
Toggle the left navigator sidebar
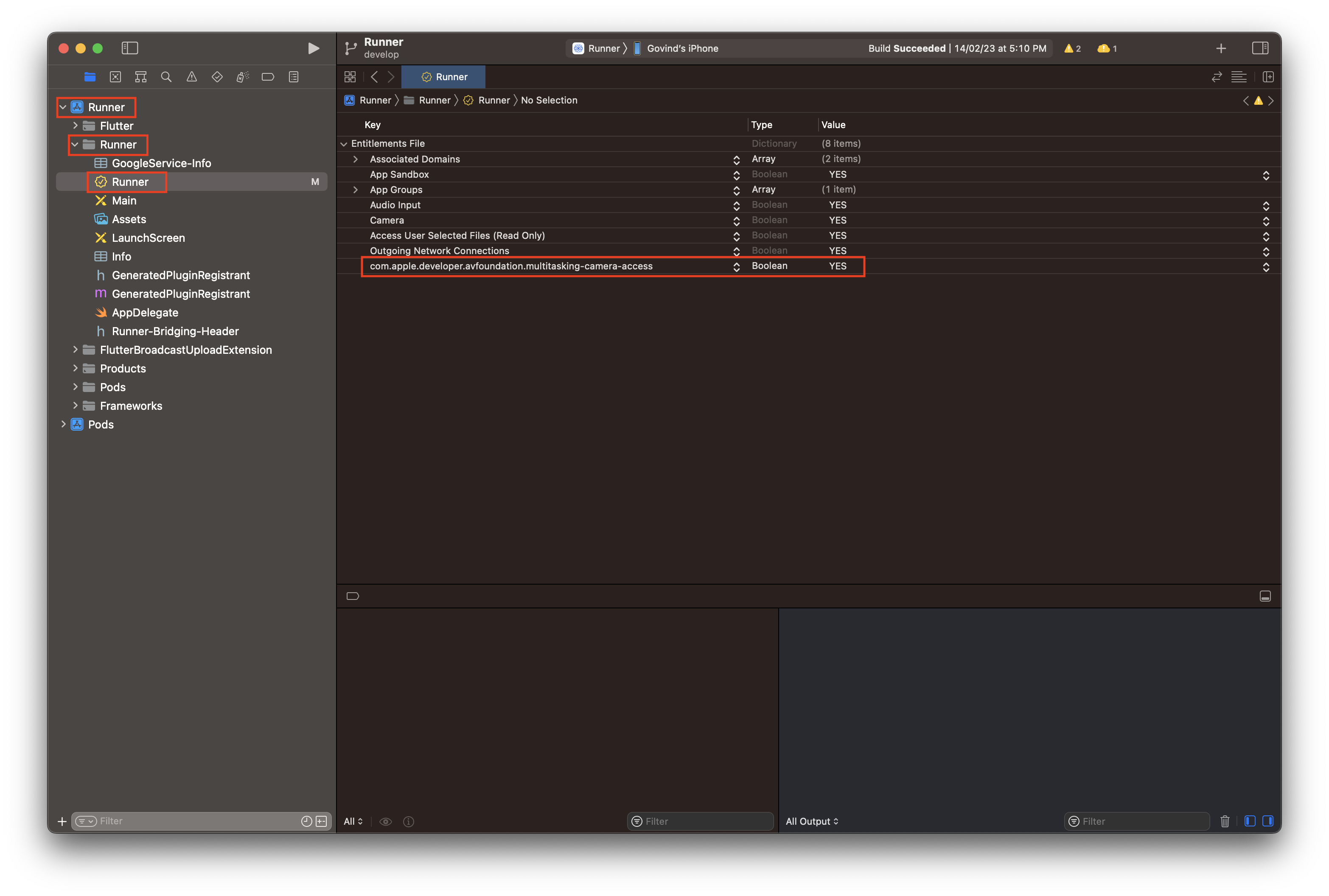click(x=130, y=48)
